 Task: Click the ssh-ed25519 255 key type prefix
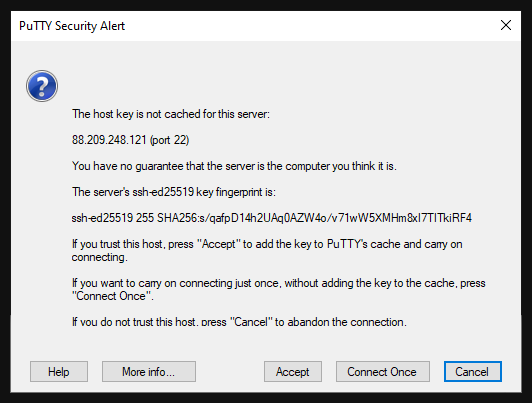click(x=113, y=218)
